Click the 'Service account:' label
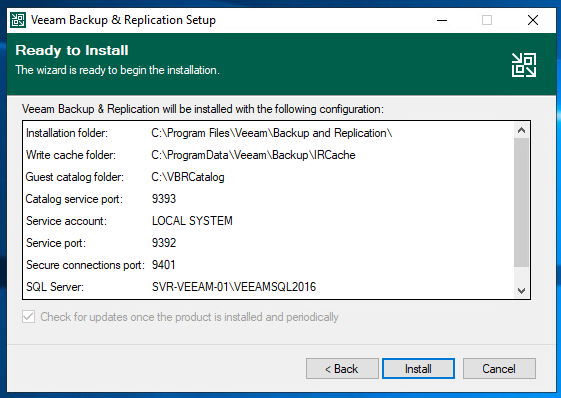 [66, 221]
